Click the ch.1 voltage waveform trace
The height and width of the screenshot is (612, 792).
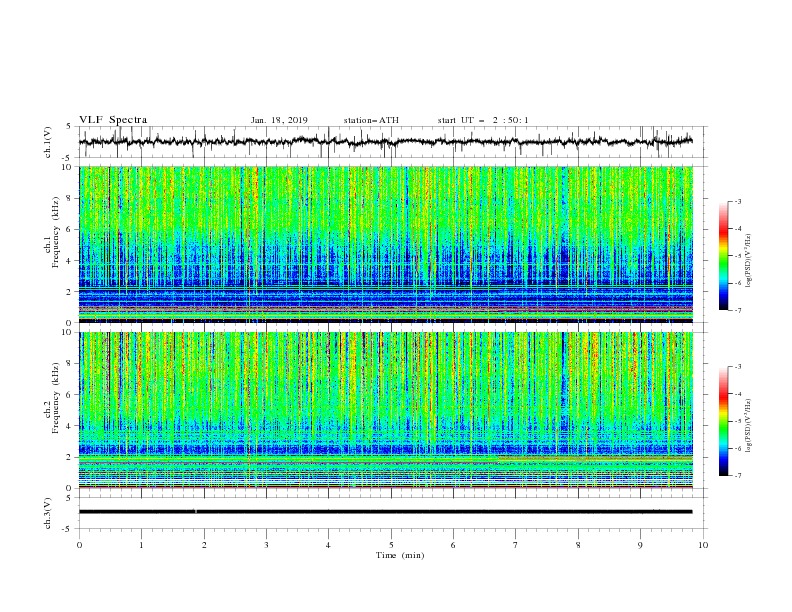click(x=386, y=141)
